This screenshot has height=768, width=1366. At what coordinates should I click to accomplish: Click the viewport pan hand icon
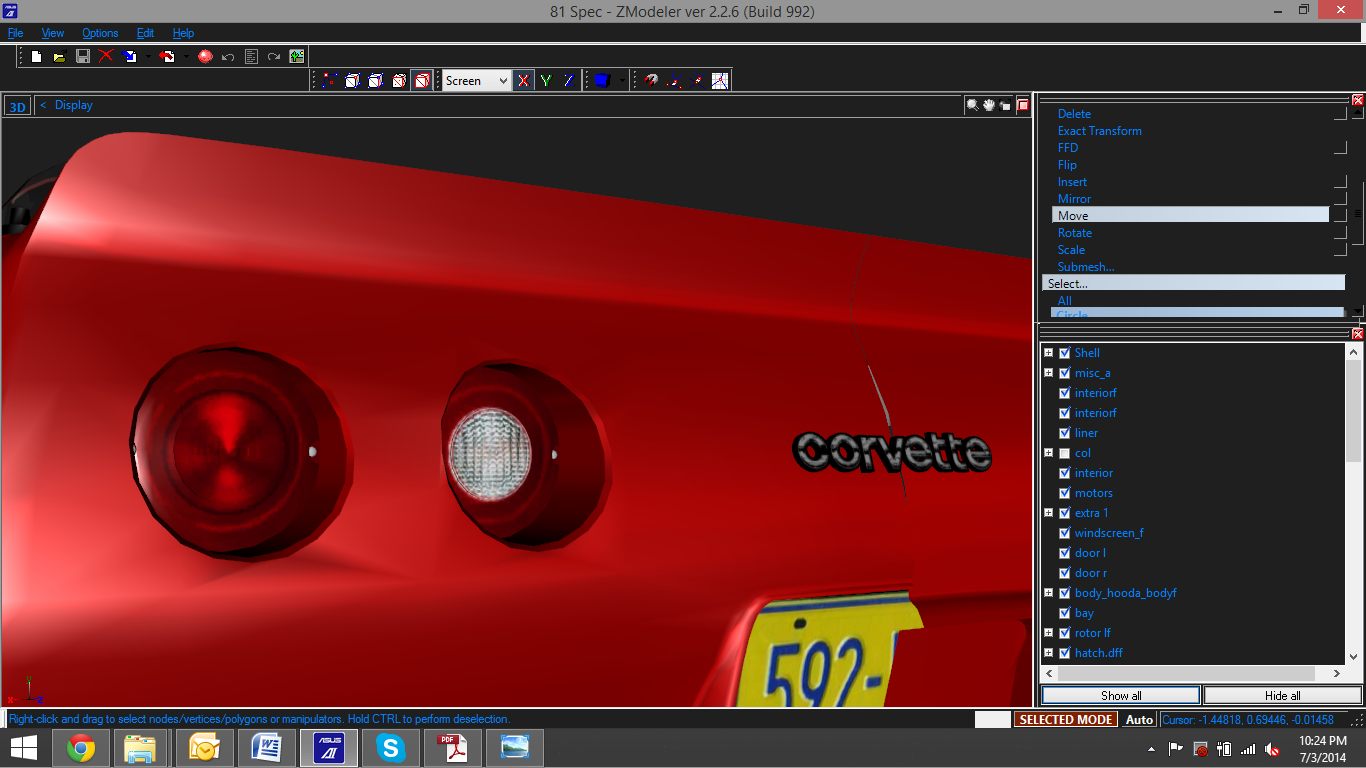point(989,105)
